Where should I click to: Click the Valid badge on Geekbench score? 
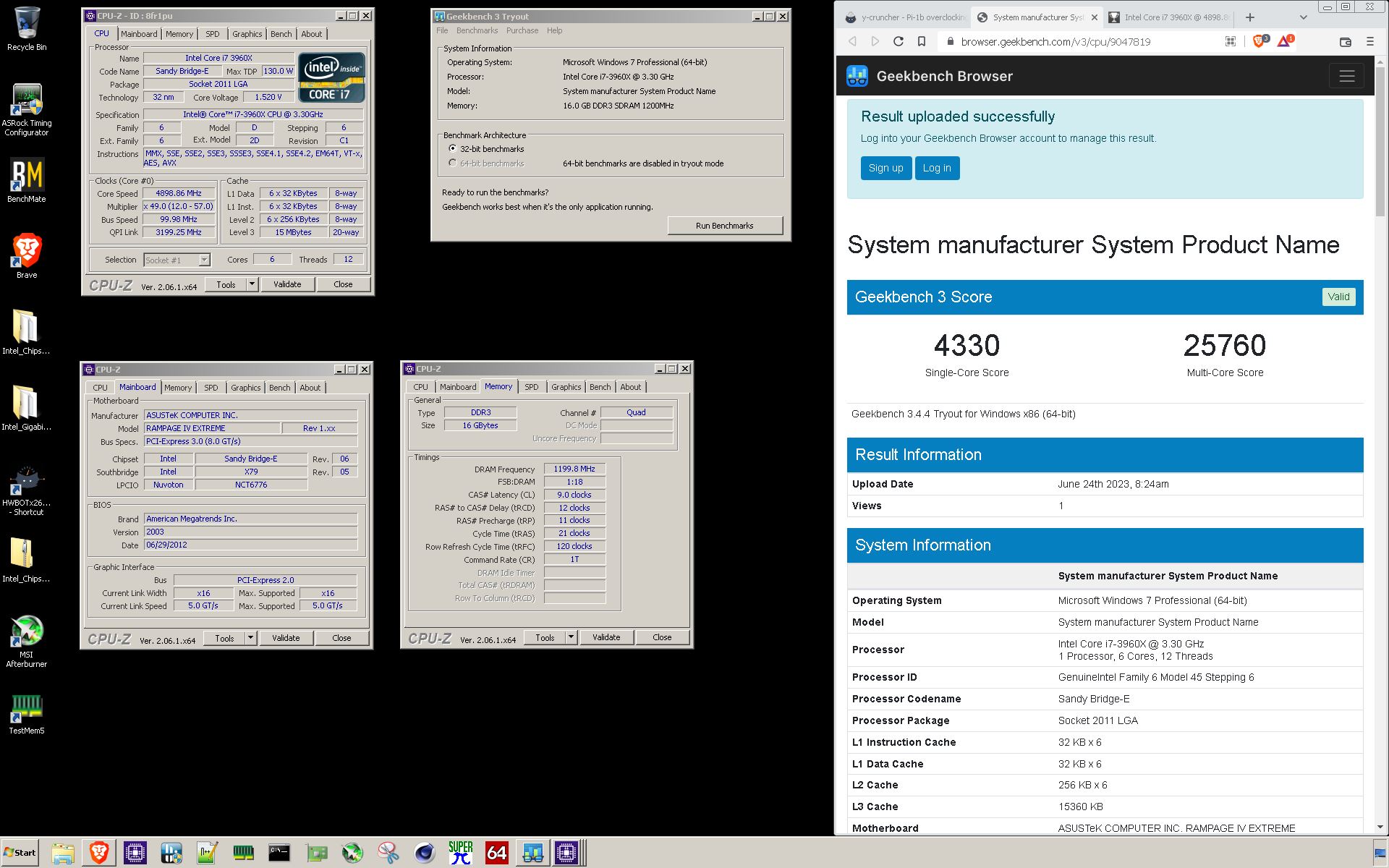[1338, 297]
